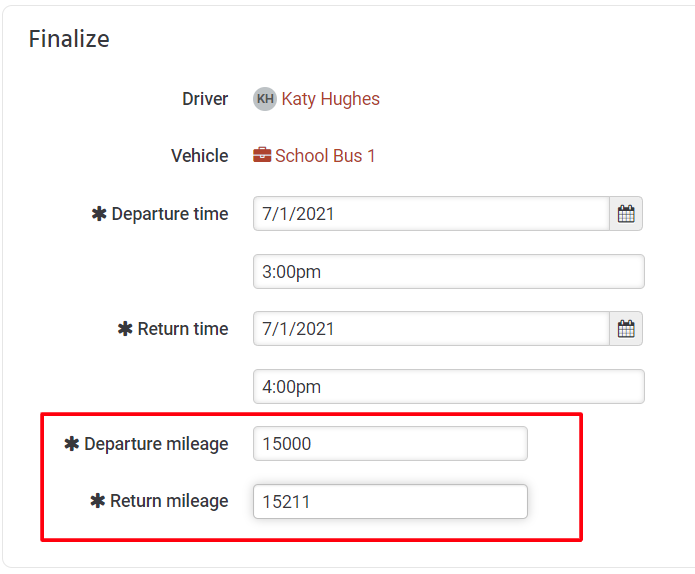Viewport: 695px width, 574px height.
Task: Click the Departure mileage input 15000
Action: (x=390, y=444)
